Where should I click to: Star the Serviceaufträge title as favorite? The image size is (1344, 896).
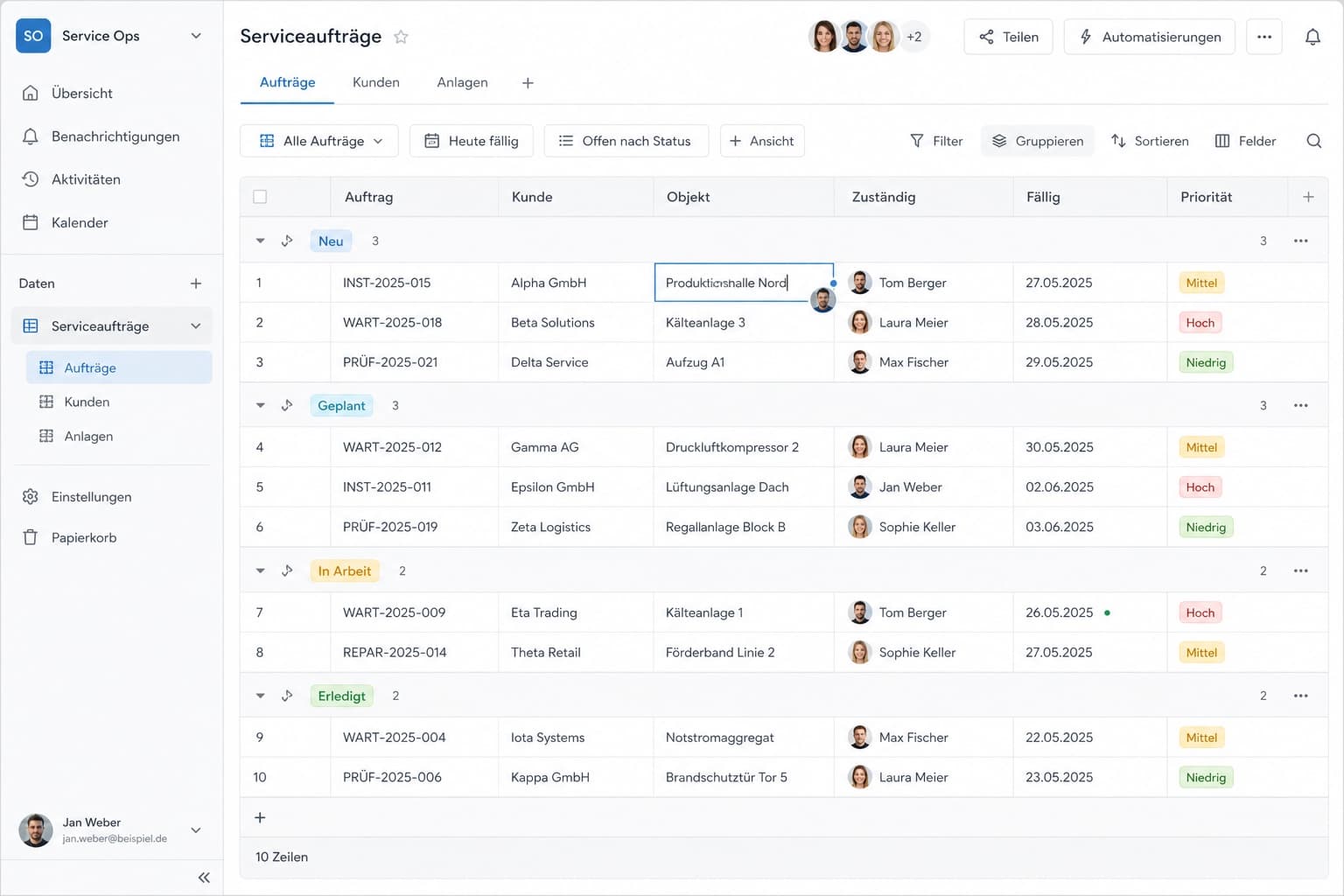tap(401, 37)
